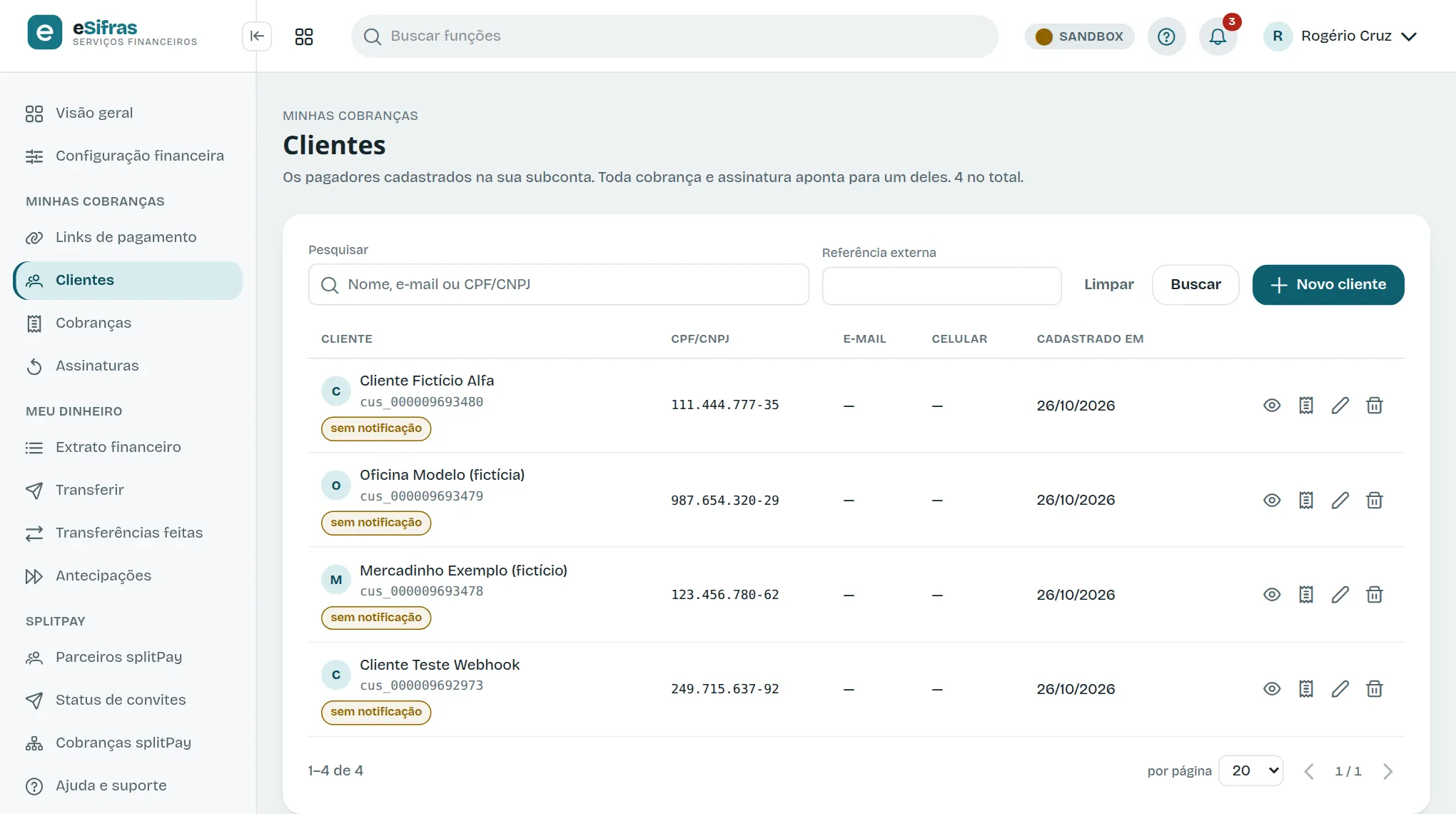Open the help question mark icon
The image size is (1456, 814).
click(1166, 36)
